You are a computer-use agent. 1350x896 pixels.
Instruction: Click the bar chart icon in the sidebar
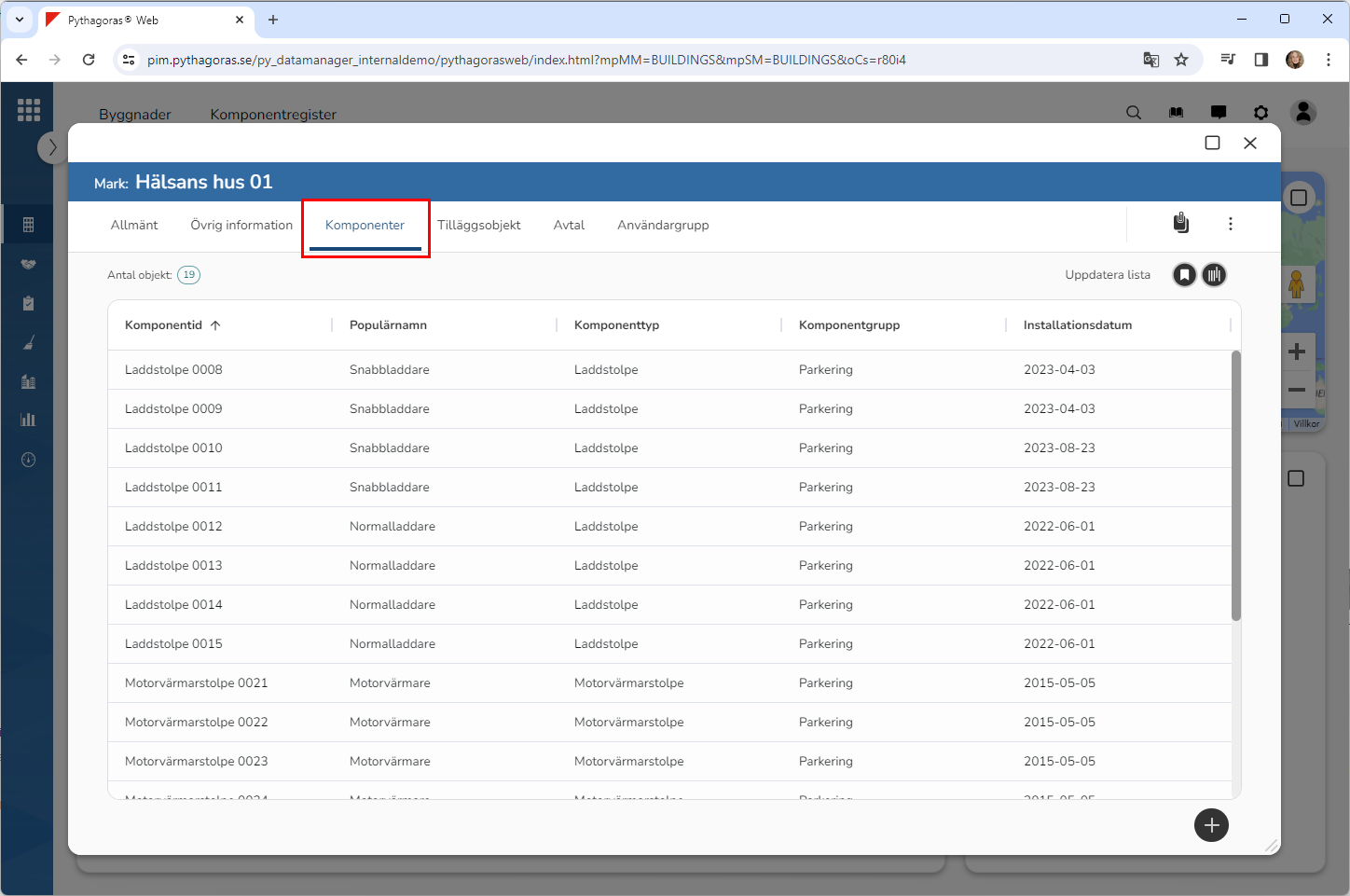pyautogui.click(x=28, y=420)
